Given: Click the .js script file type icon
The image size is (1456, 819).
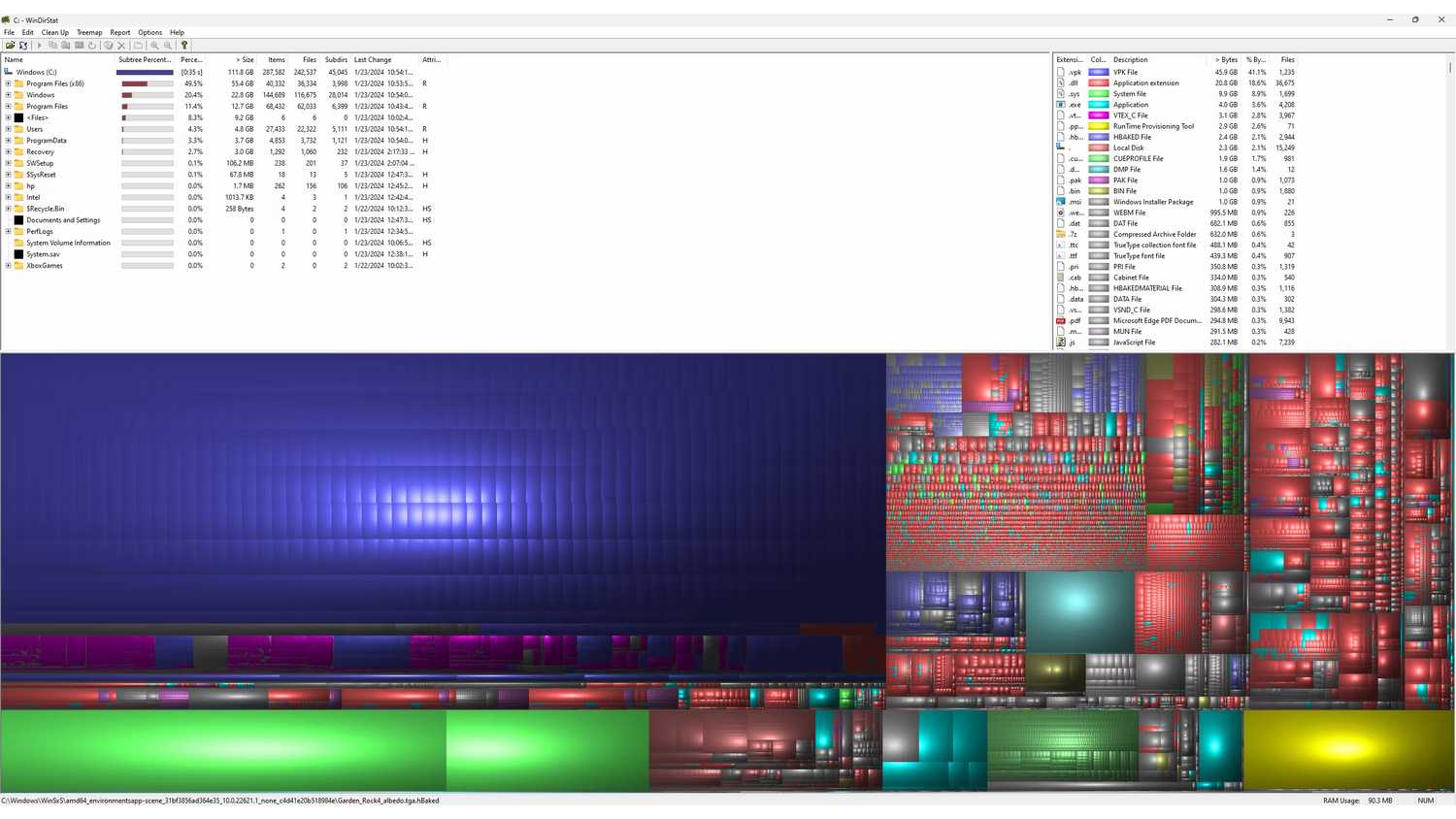Looking at the screenshot, I should 1061,343.
